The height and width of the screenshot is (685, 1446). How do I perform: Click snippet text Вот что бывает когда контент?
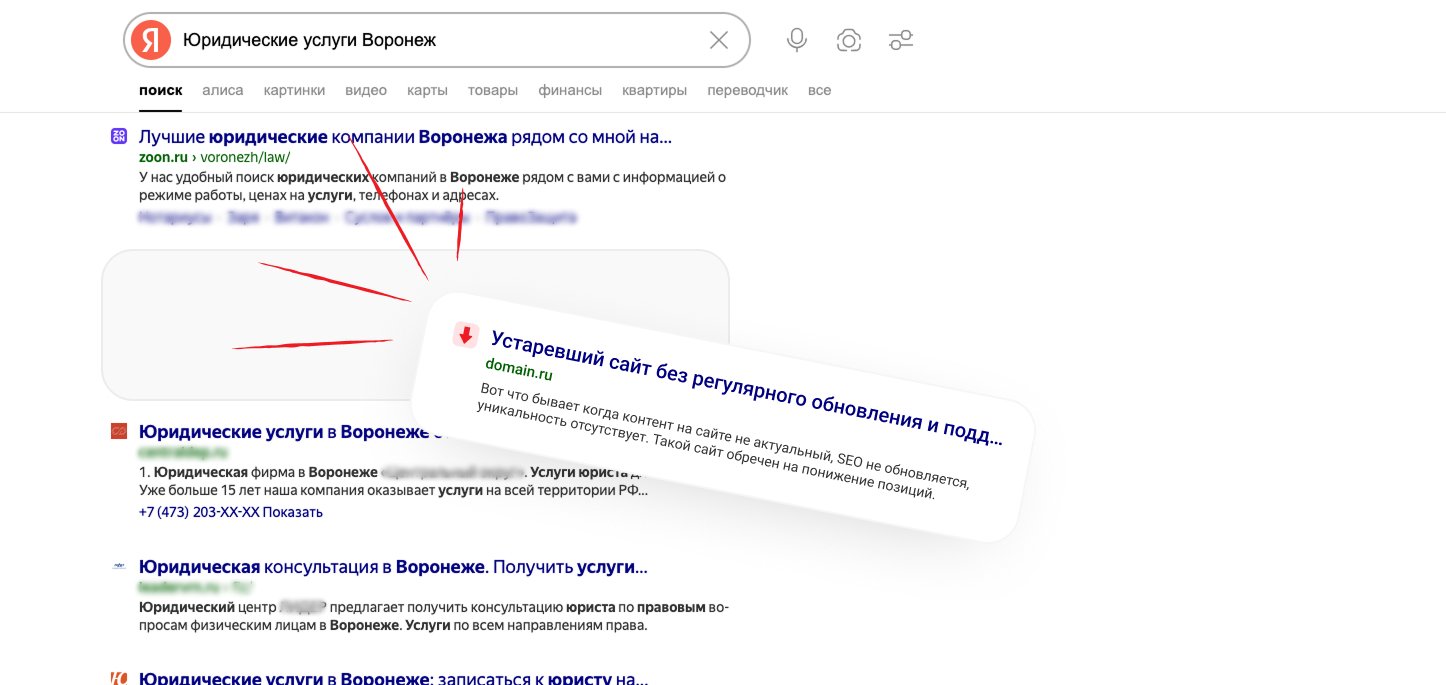tap(722, 442)
